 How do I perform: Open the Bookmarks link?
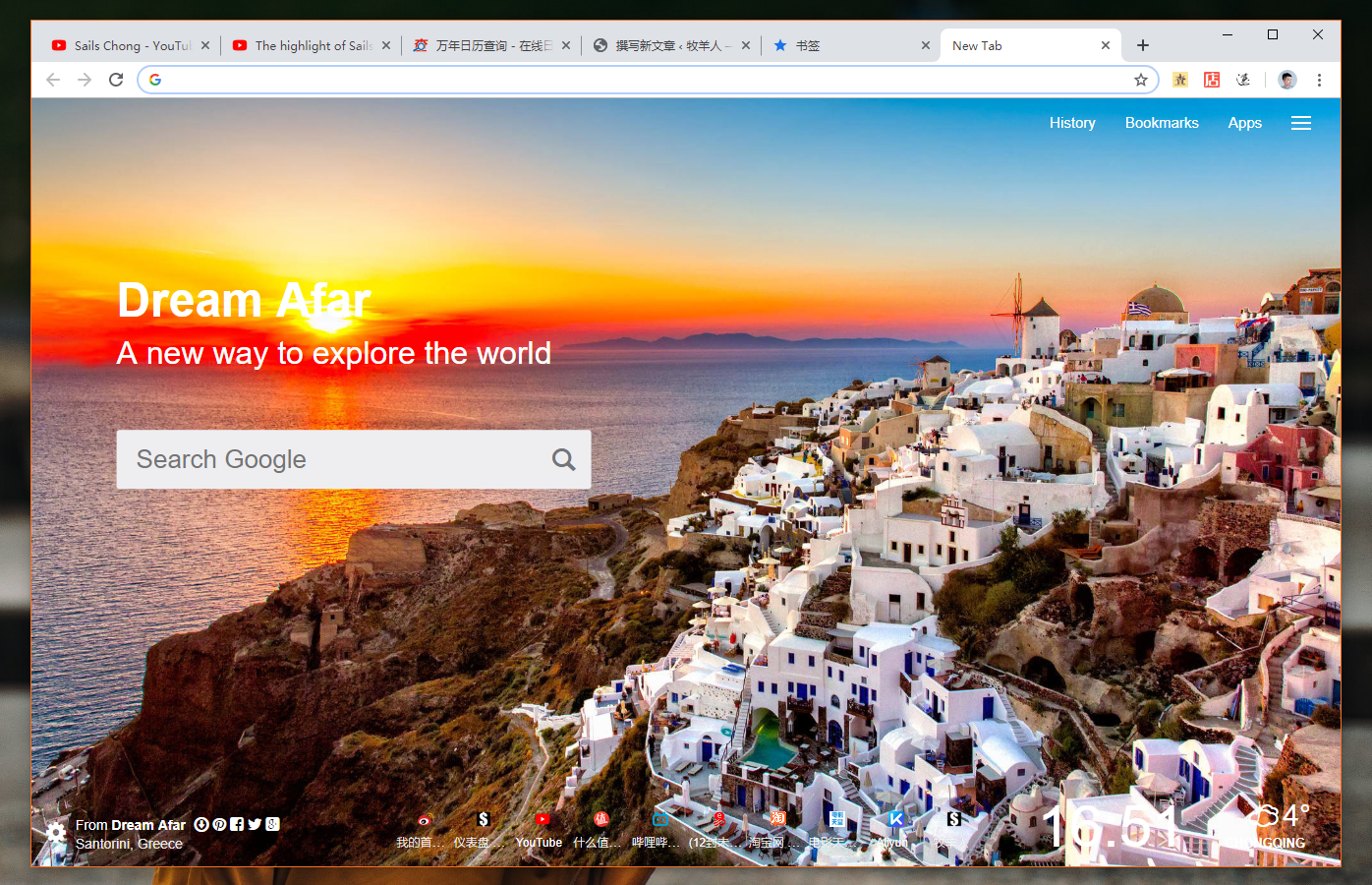point(1161,123)
